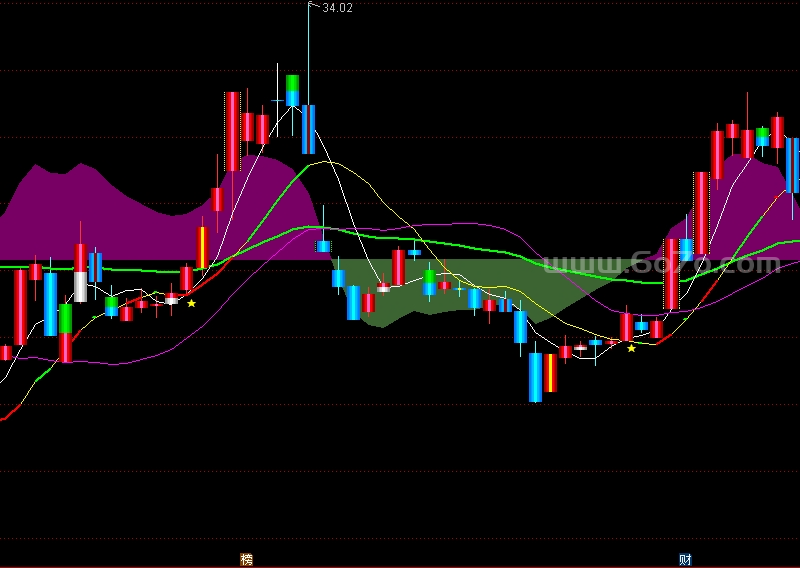Click the www.6070.com watermark text

click(660, 265)
